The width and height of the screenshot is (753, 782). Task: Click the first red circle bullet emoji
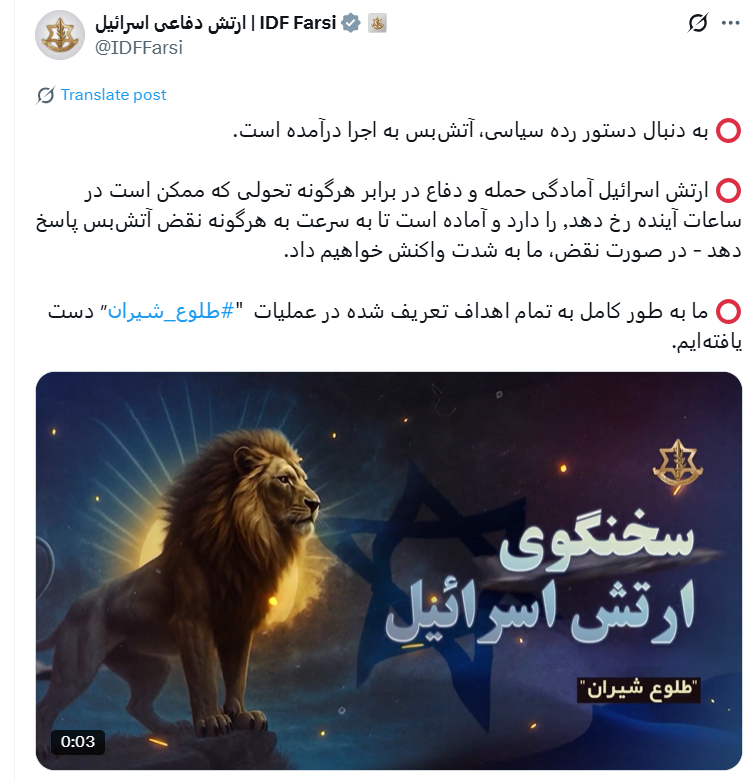click(x=728, y=131)
